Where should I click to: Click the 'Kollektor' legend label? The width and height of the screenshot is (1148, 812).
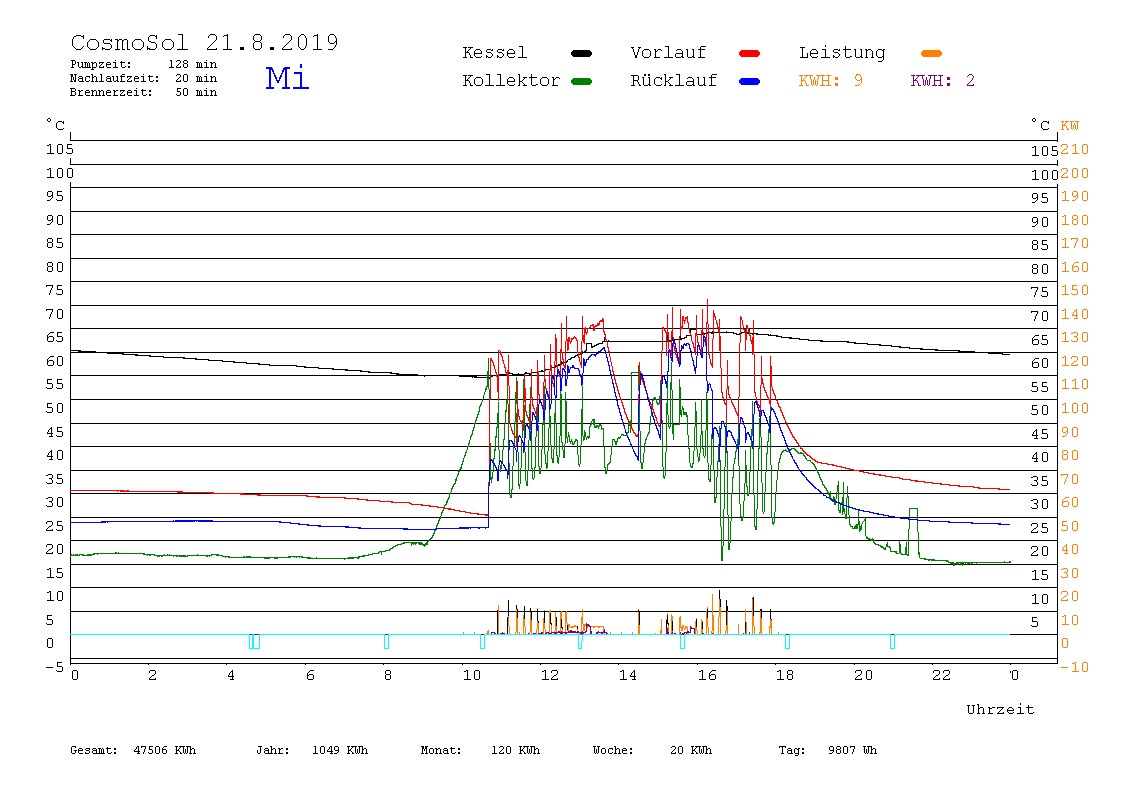click(x=511, y=81)
